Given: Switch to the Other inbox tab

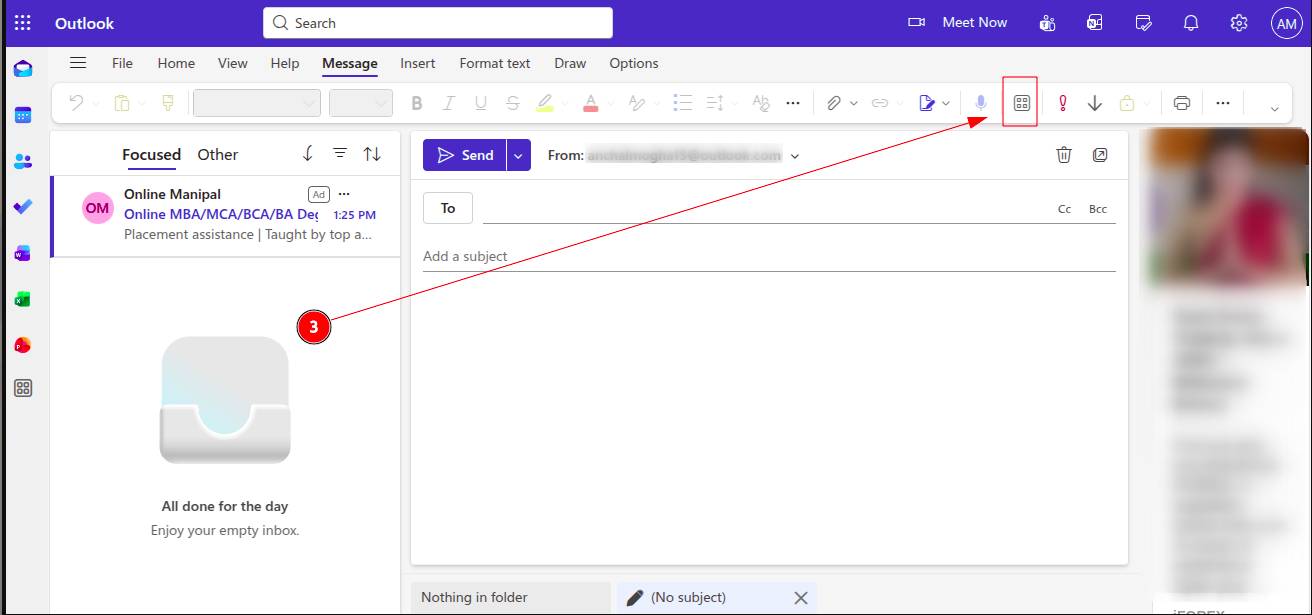Looking at the screenshot, I should click(217, 155).
